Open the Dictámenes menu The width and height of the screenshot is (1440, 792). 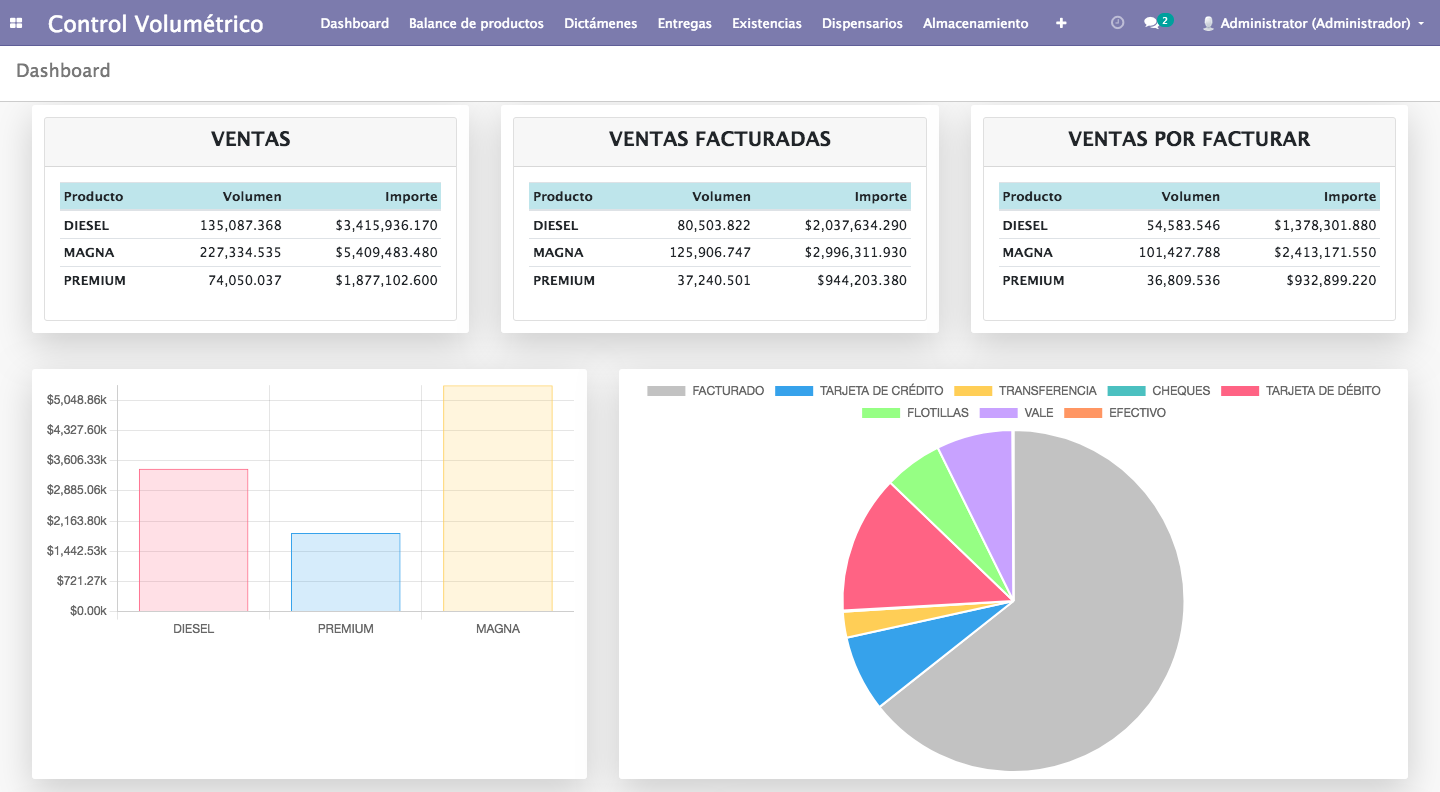600,23
